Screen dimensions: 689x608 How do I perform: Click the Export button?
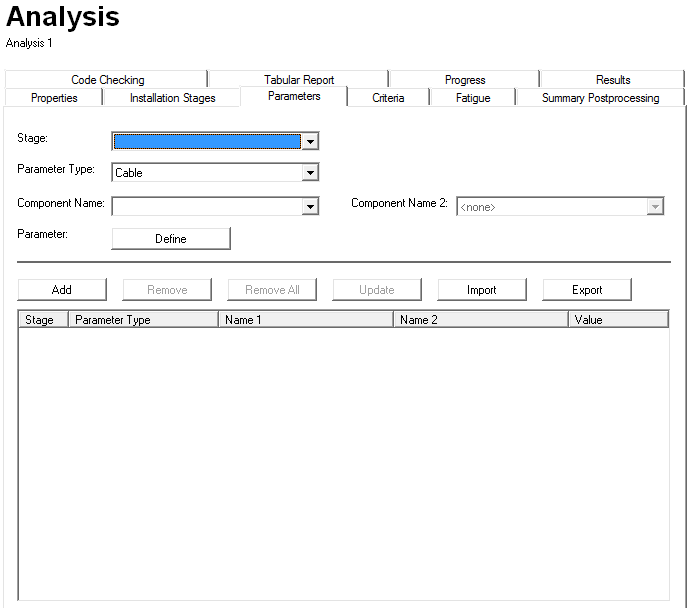pos(587,290)
